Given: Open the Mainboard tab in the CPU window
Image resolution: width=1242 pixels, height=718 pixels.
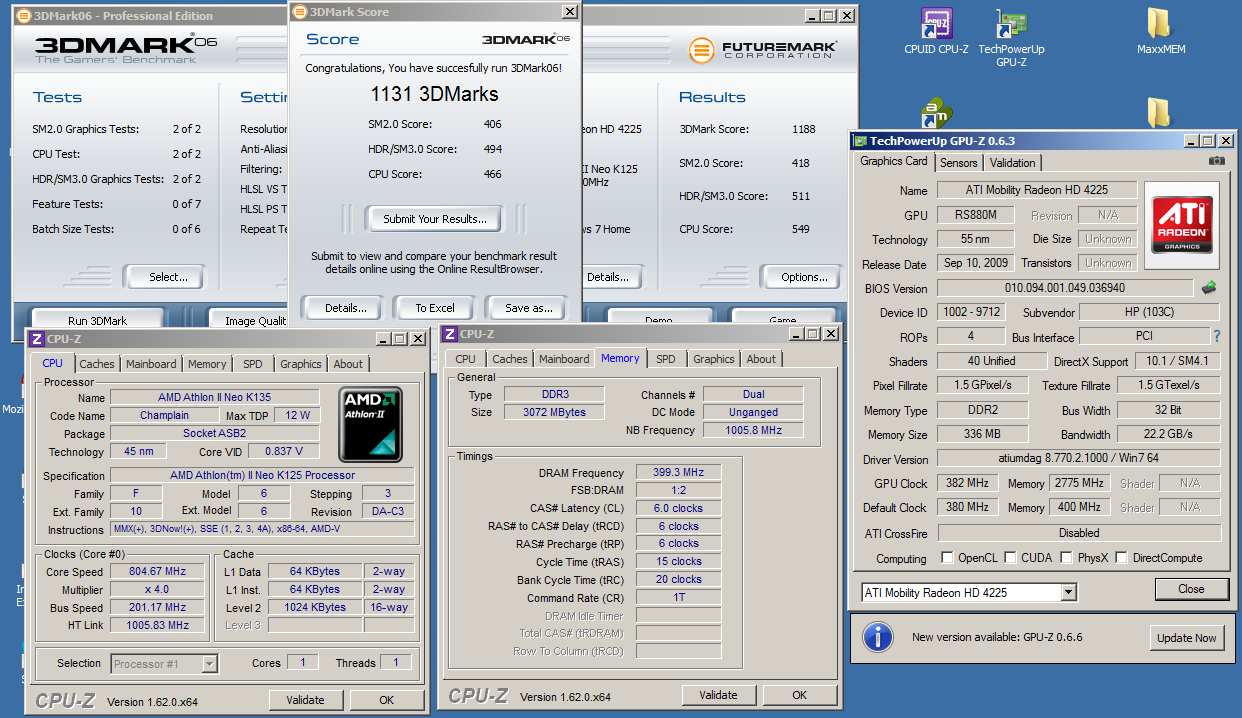Looking at the screenshot, I should (x=151, y=364).
